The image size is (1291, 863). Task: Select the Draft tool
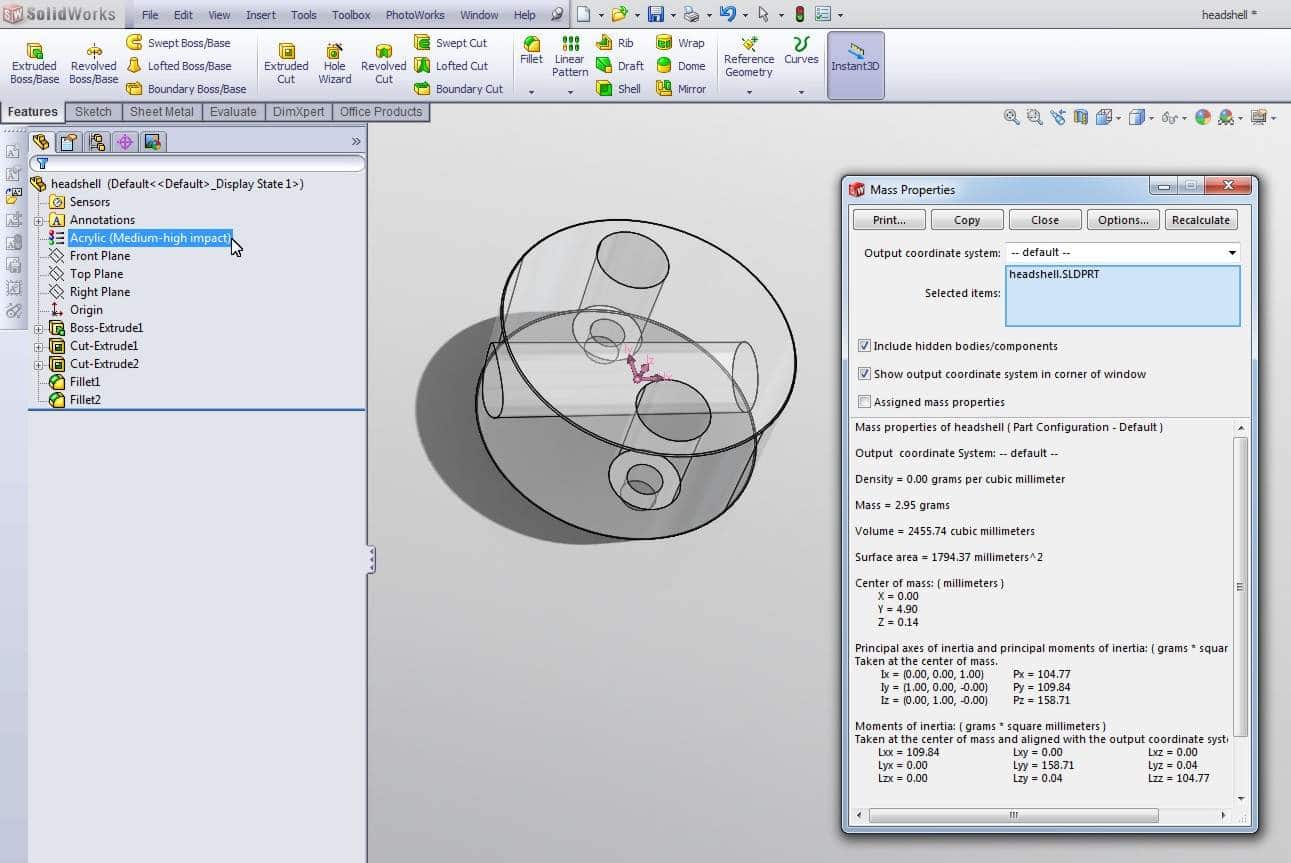[x=620, y=66]
